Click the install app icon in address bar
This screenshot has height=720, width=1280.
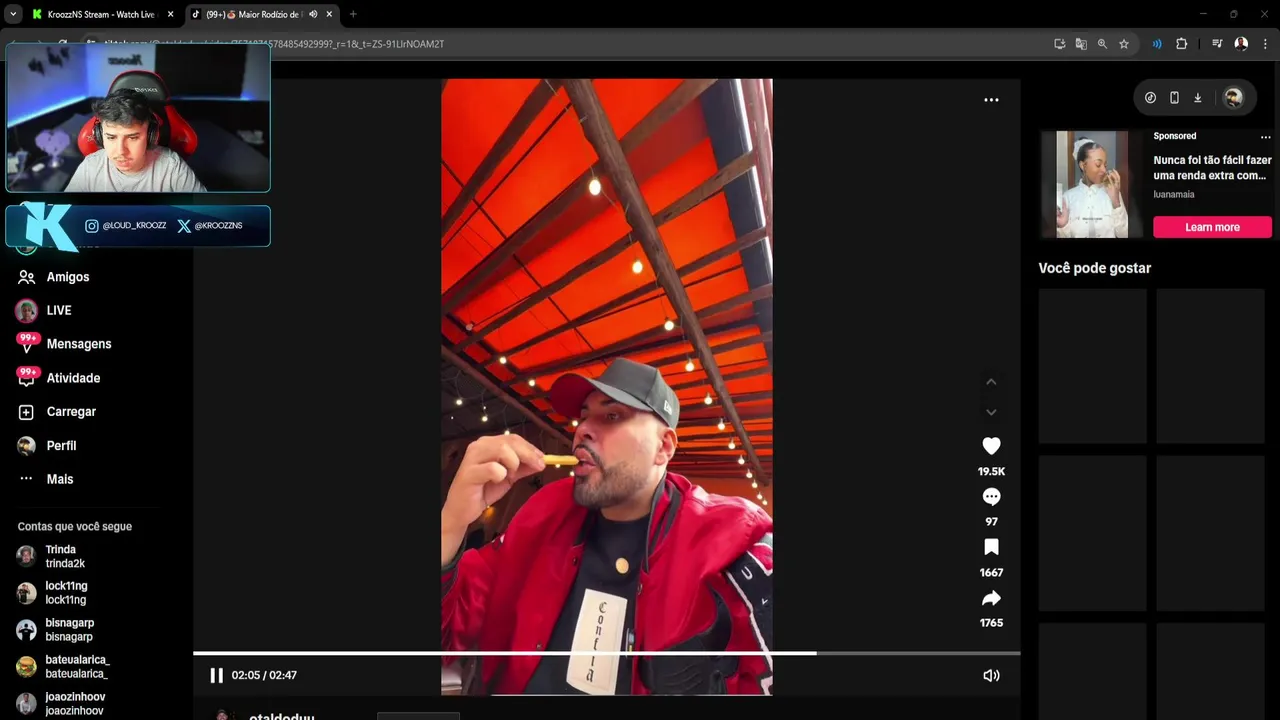[1060, 44]
